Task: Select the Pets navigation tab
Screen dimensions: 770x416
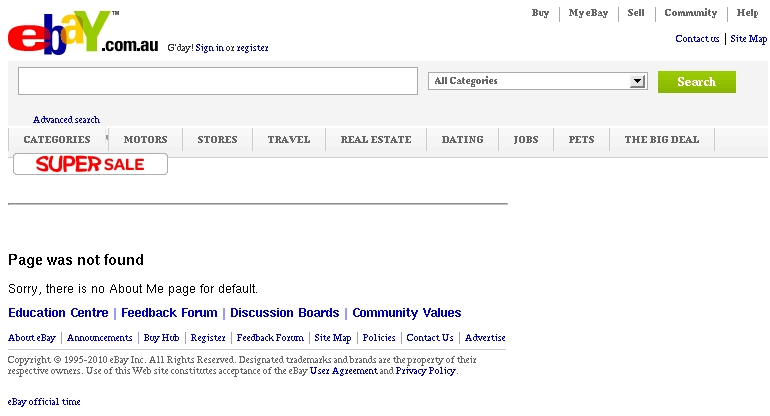Action: pyautogui.click(x=581, y=139)
